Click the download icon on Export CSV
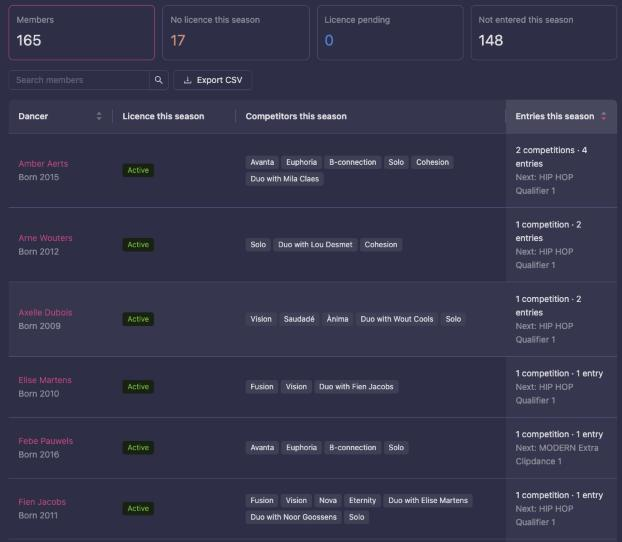Viewport: 622px width, 542px height. point(188,80)
